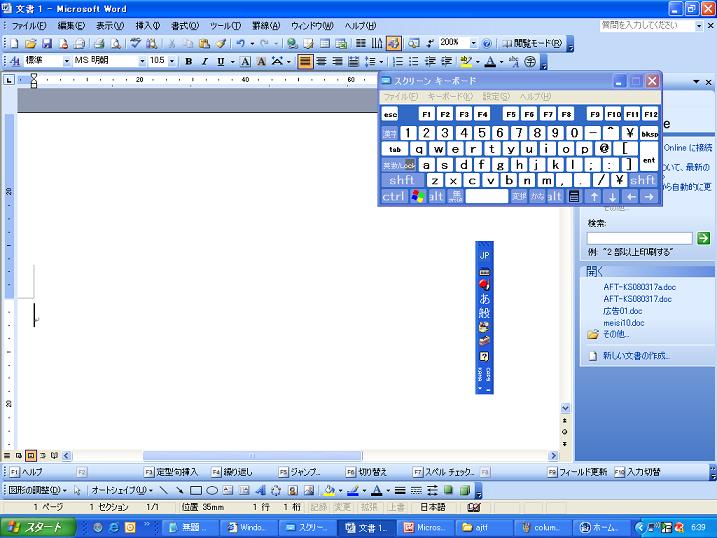Open the ファイル(F) menu in Word
The height and width of the screenshot is (538, 717).
29,26
